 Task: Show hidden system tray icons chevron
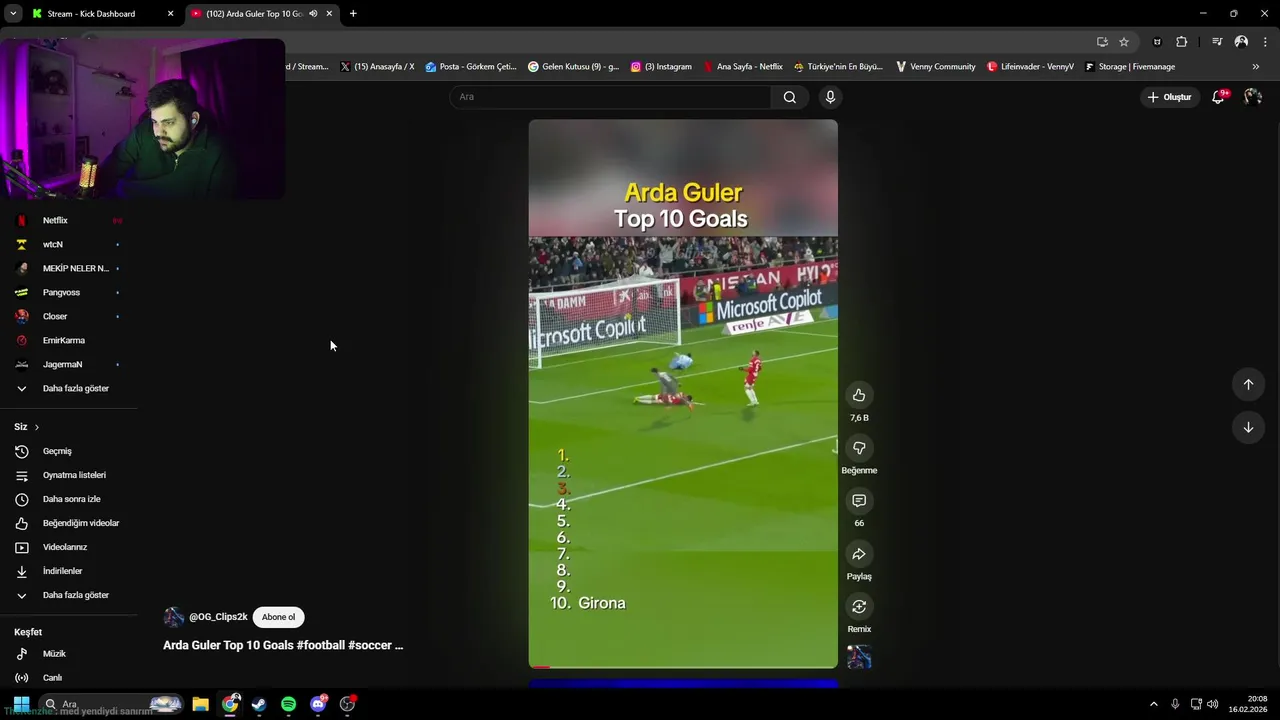pos(1153,704)
